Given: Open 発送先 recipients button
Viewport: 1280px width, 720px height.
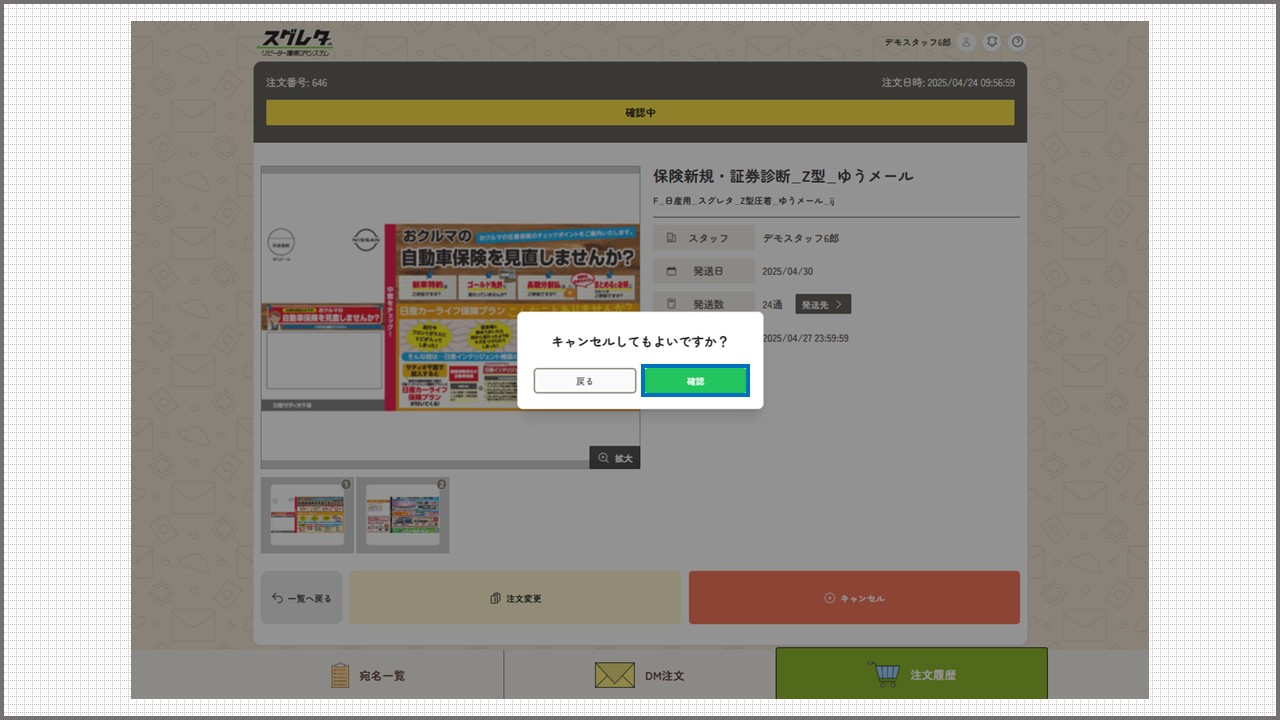Looking at the screenshot, I should [x=823, y=304].
